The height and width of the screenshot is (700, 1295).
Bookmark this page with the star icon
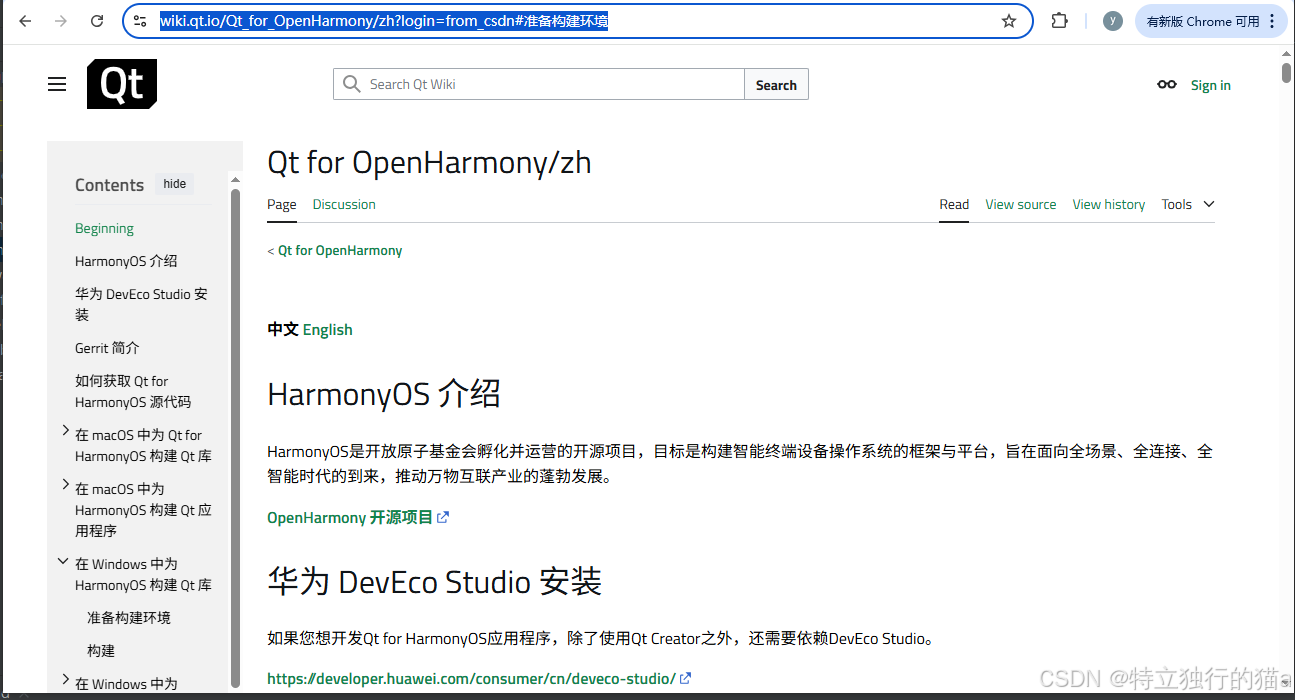(x=1009, y=21)
